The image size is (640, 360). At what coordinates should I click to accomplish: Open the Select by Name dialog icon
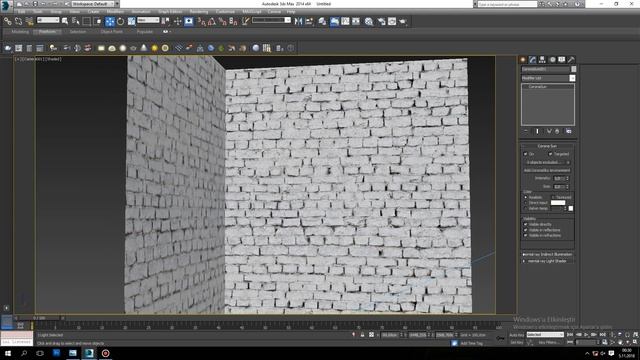(76, 21)
